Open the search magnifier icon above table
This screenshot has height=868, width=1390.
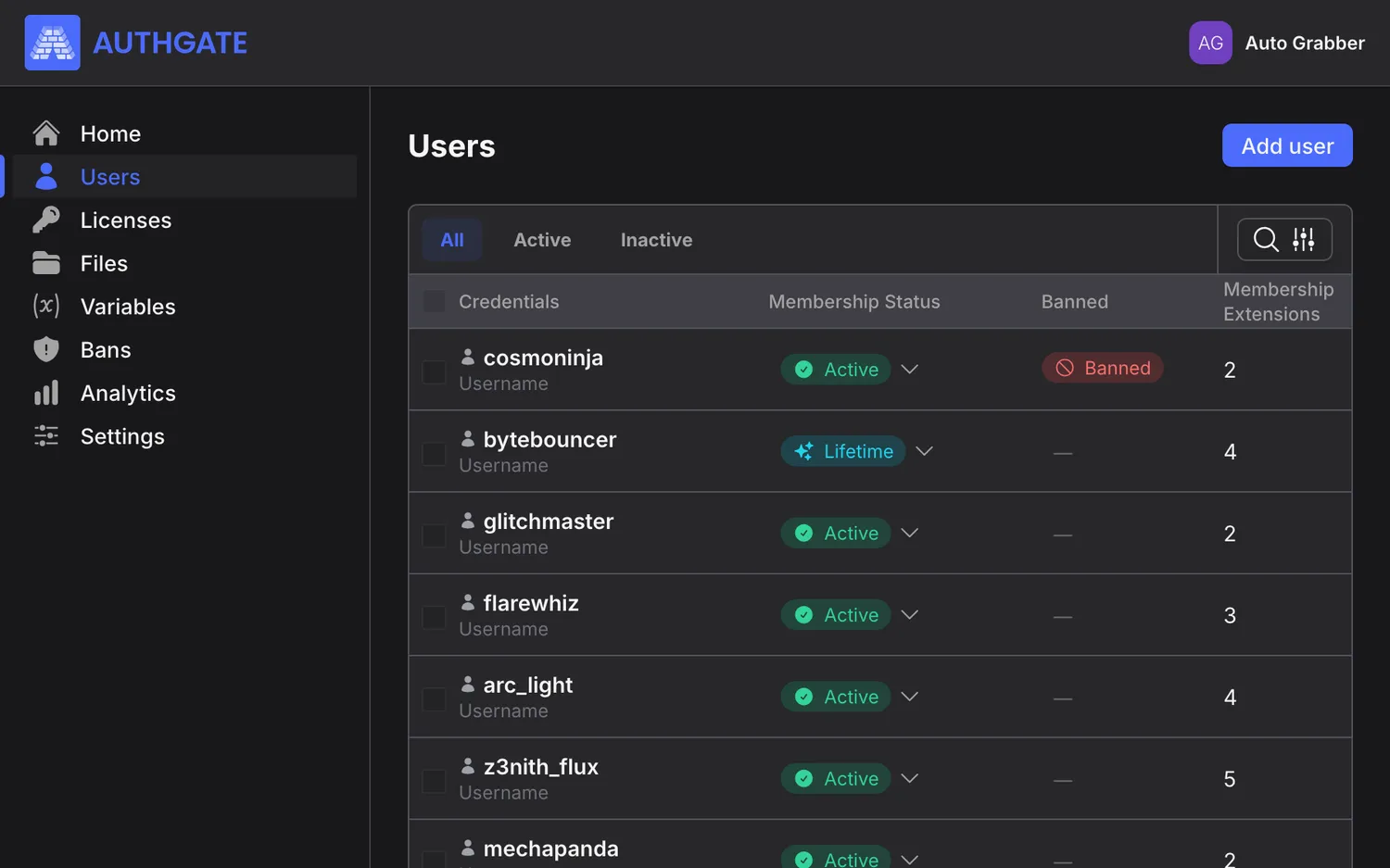(x=1266, y=239)
